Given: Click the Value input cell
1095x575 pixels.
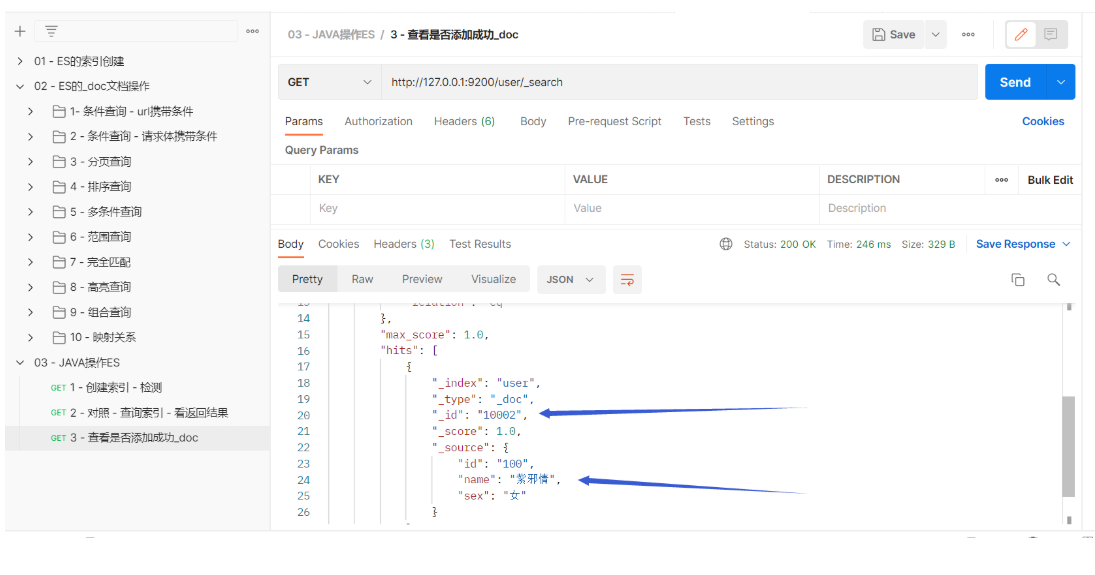Looking at the screenshot, I should pyautogui.click(x=692, y=209).
